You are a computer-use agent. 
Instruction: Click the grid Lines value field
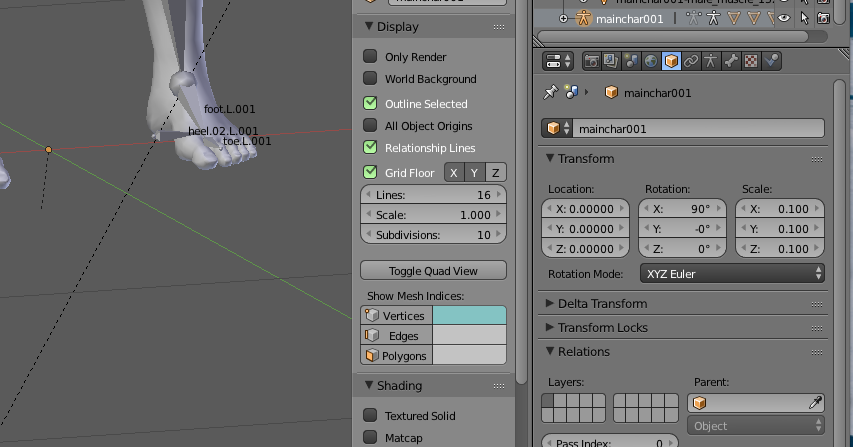433,194
